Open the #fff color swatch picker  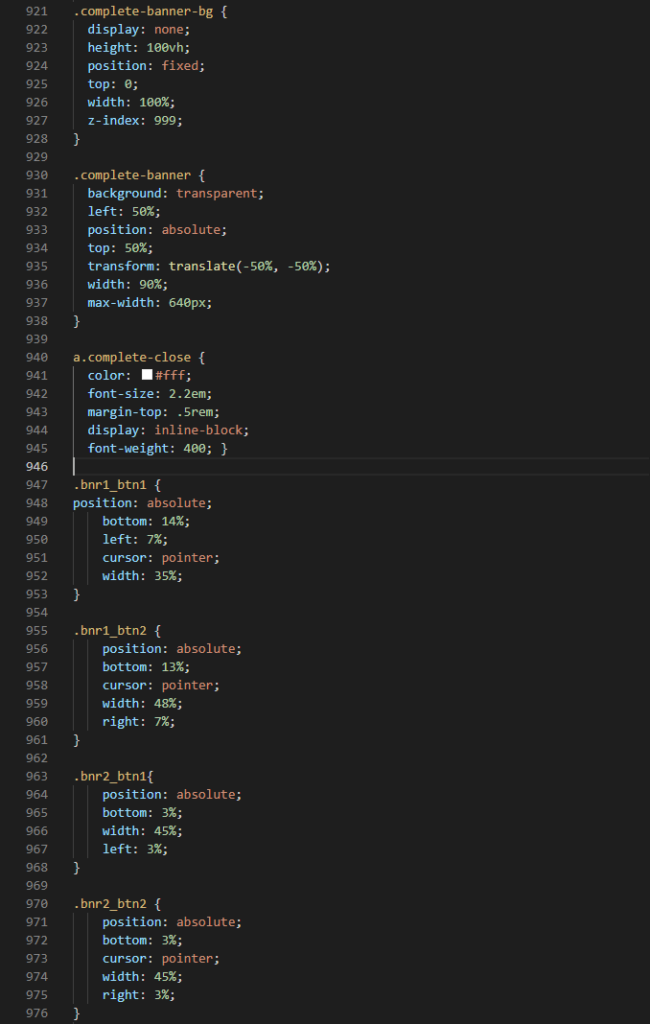click(x=147, y=375)
